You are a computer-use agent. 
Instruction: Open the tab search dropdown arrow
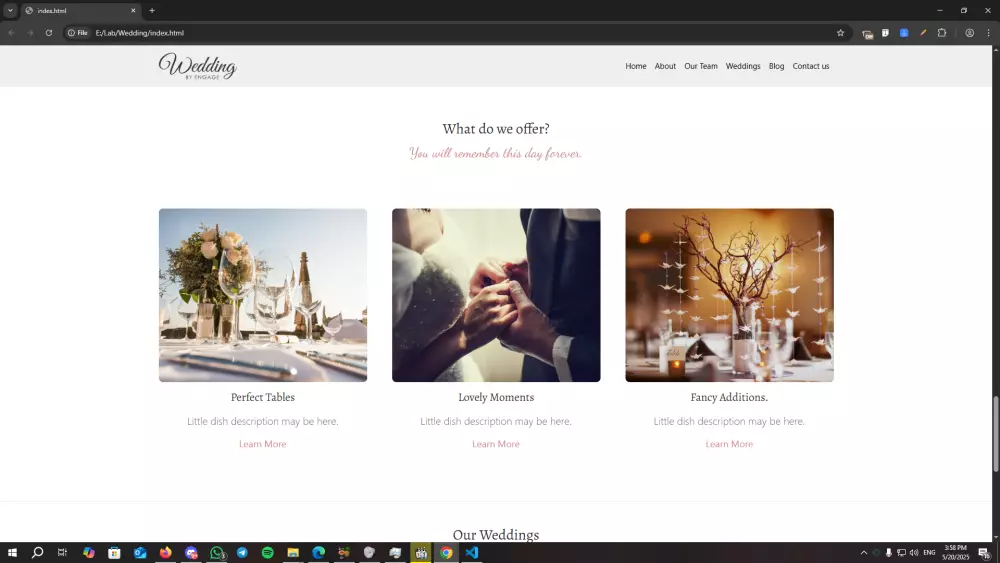click(x=10, y=11)
